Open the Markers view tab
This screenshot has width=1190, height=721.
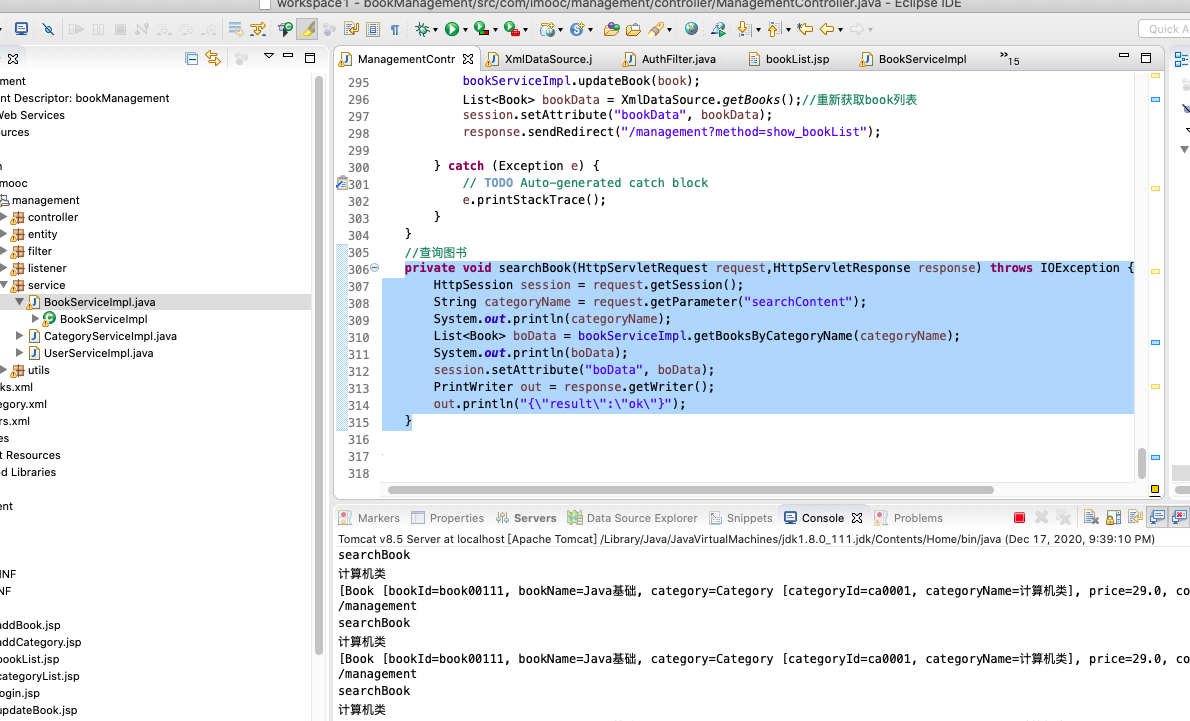370,518
